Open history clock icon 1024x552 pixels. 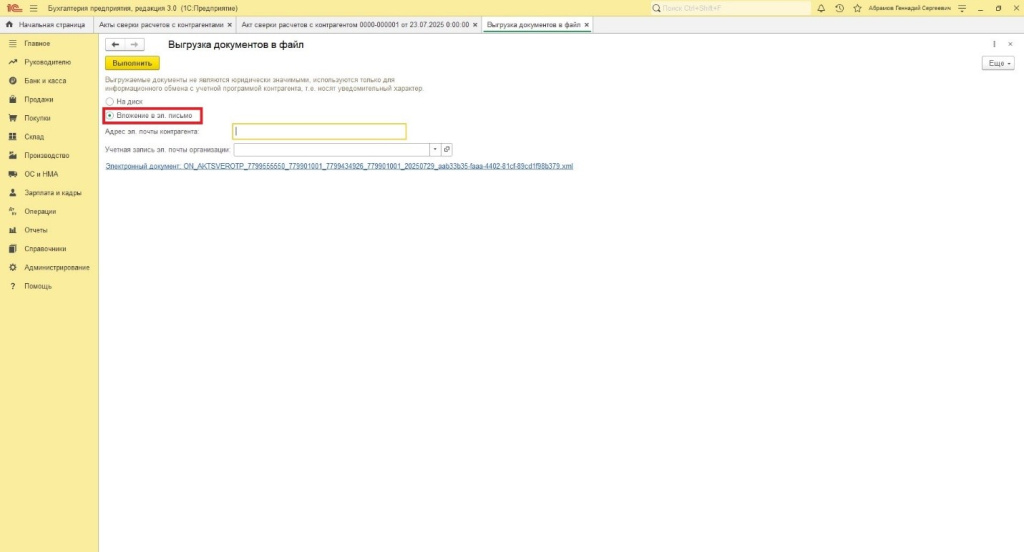(839, 8)
